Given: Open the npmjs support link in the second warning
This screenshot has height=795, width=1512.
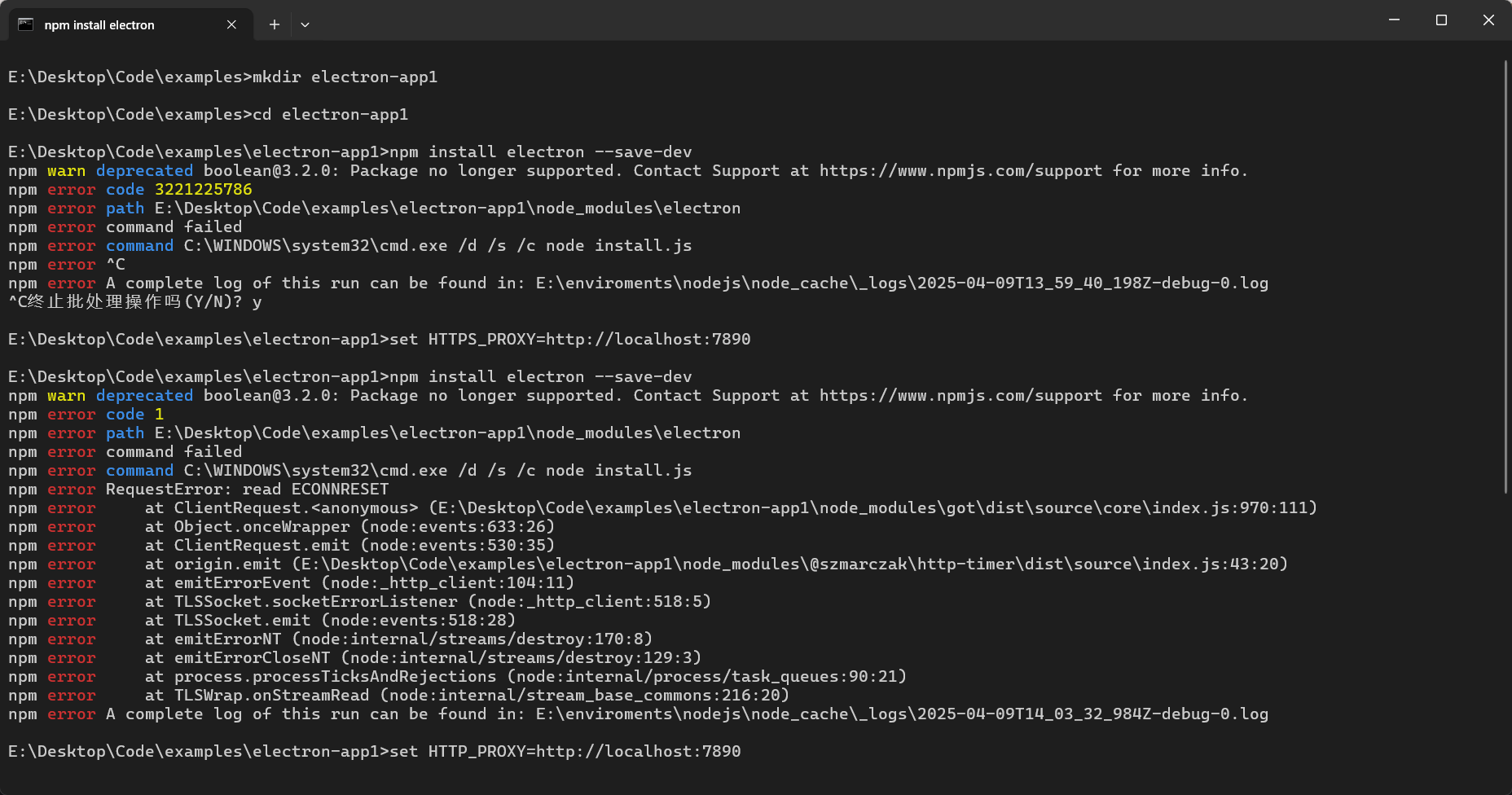Looking at the screenshot, I should (x=960, y=396).
